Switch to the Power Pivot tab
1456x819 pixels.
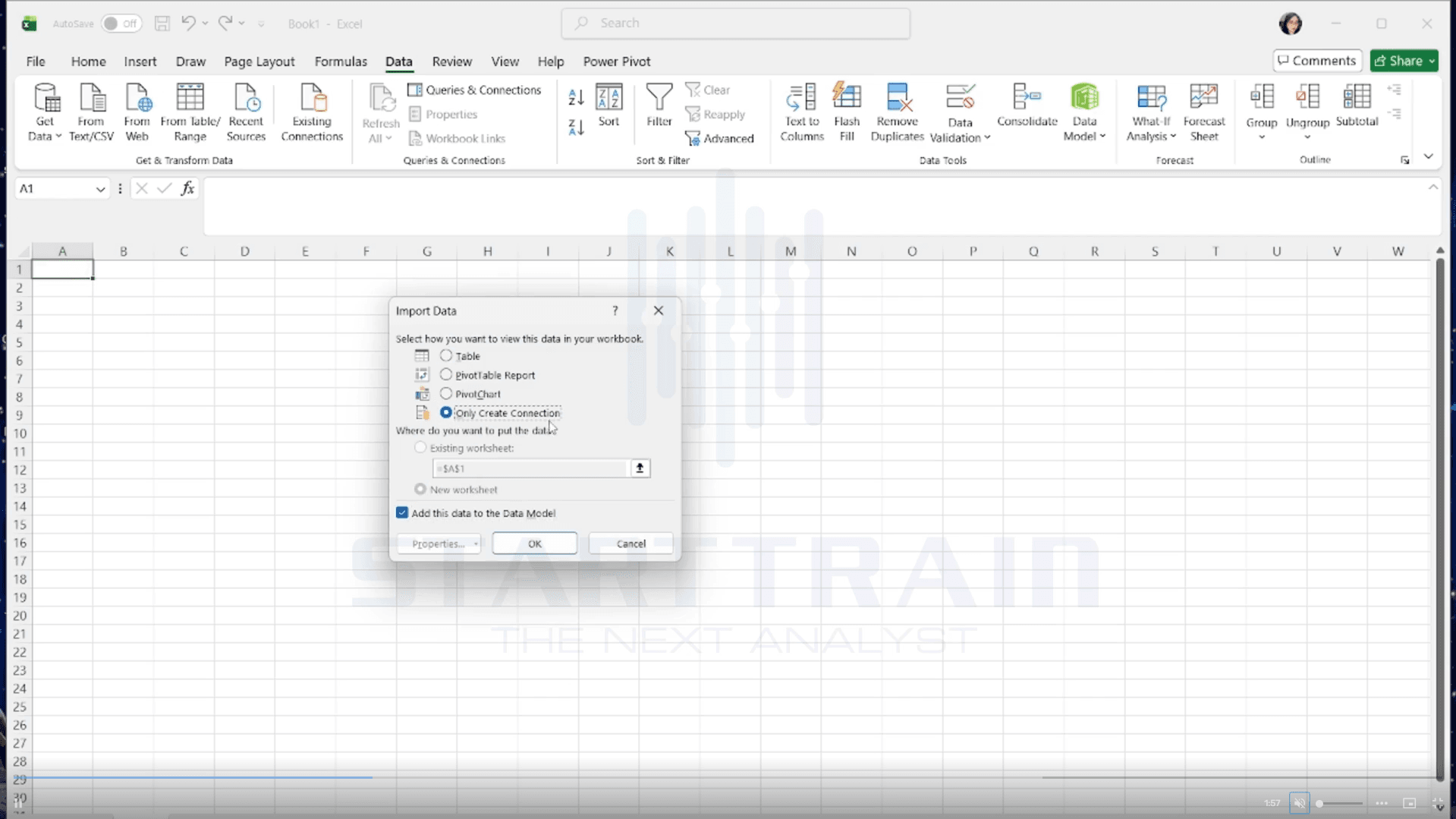tap(616, 61)
